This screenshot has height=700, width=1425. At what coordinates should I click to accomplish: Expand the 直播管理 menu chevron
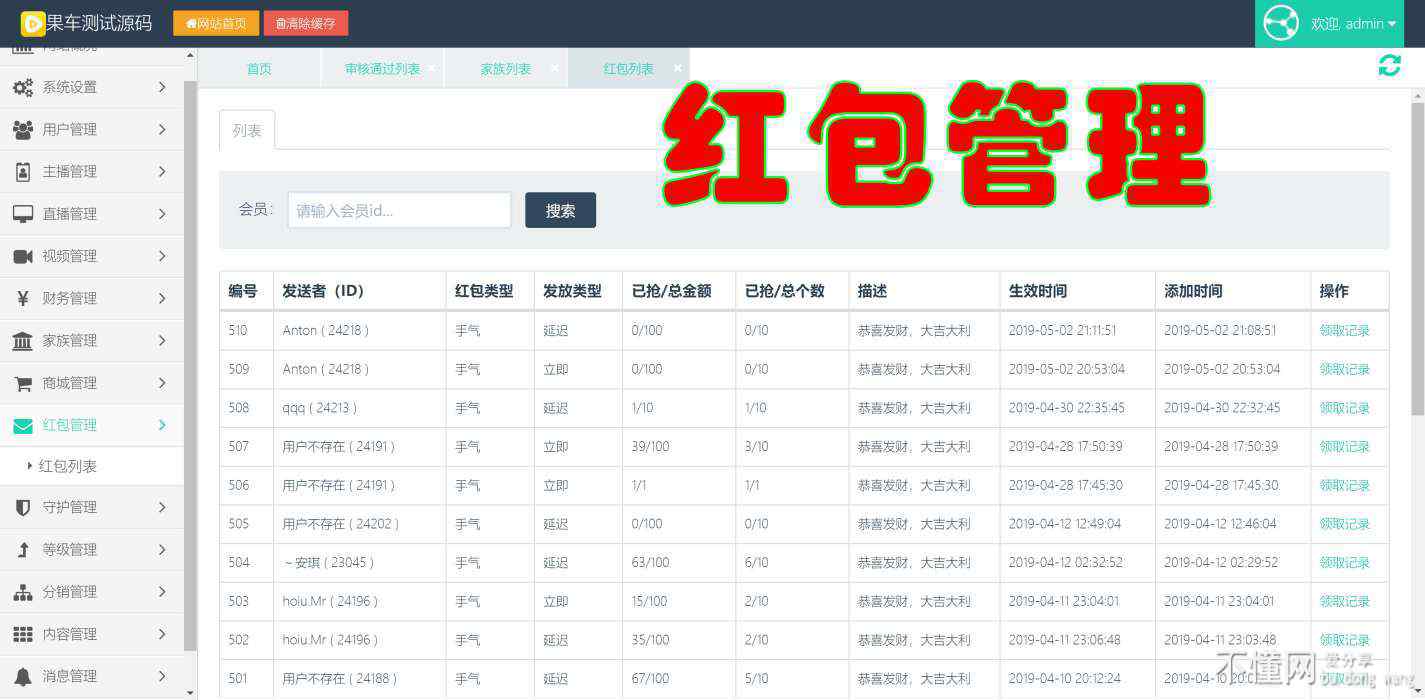pos(162,214)
